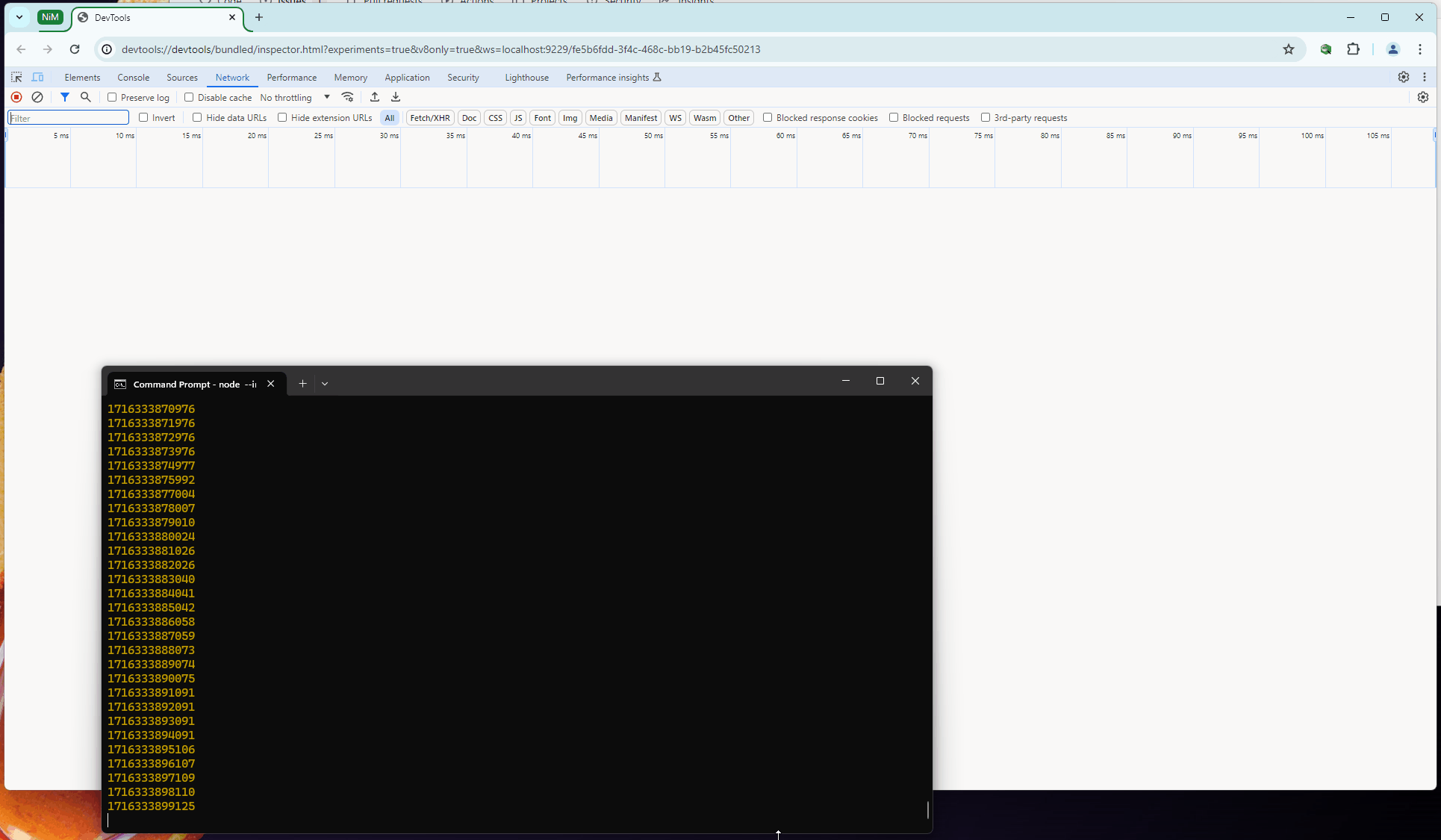Clear the network log
The height and width of the screenshot is (840, 1441).
[37, 97]
